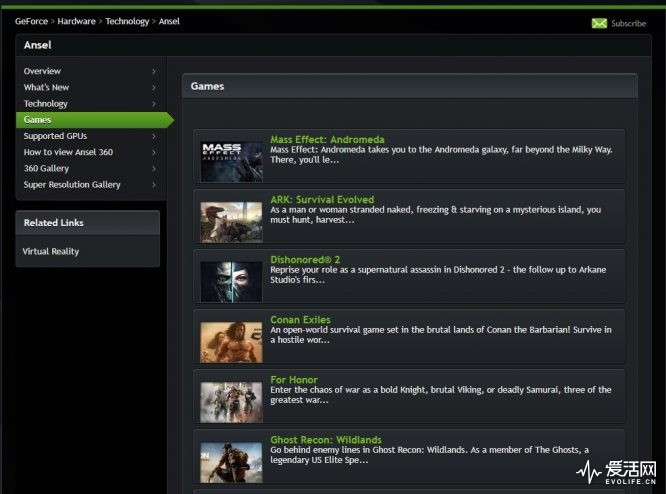Open the Subscribe link
The width and height of the screenshot is (666, 494).
pos(628,23)
